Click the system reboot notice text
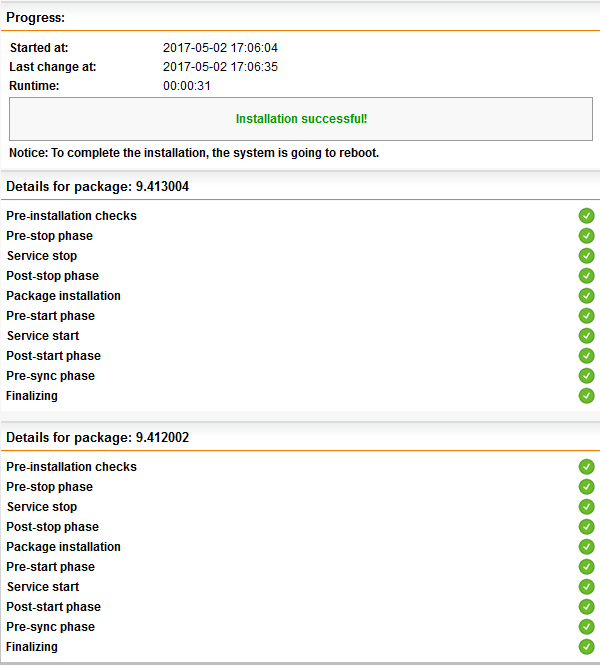 194,153
